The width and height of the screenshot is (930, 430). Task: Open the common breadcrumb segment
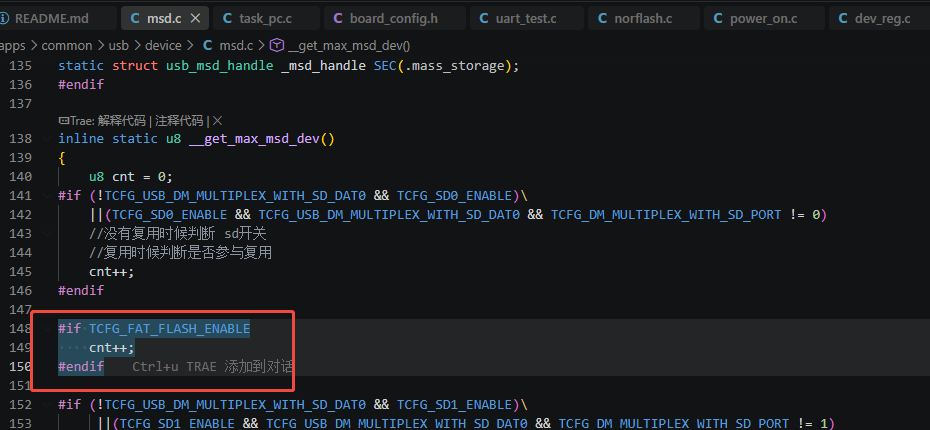coord(66,46)
